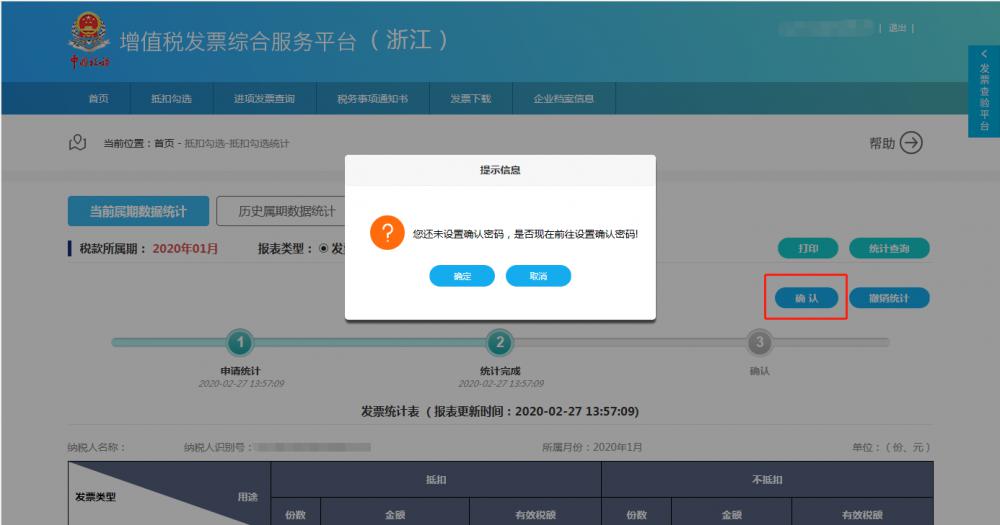Click the 帮助 arrow circle icon
Image resolution: width=1000 pixels, height=525 pixels.
(911, 143)
